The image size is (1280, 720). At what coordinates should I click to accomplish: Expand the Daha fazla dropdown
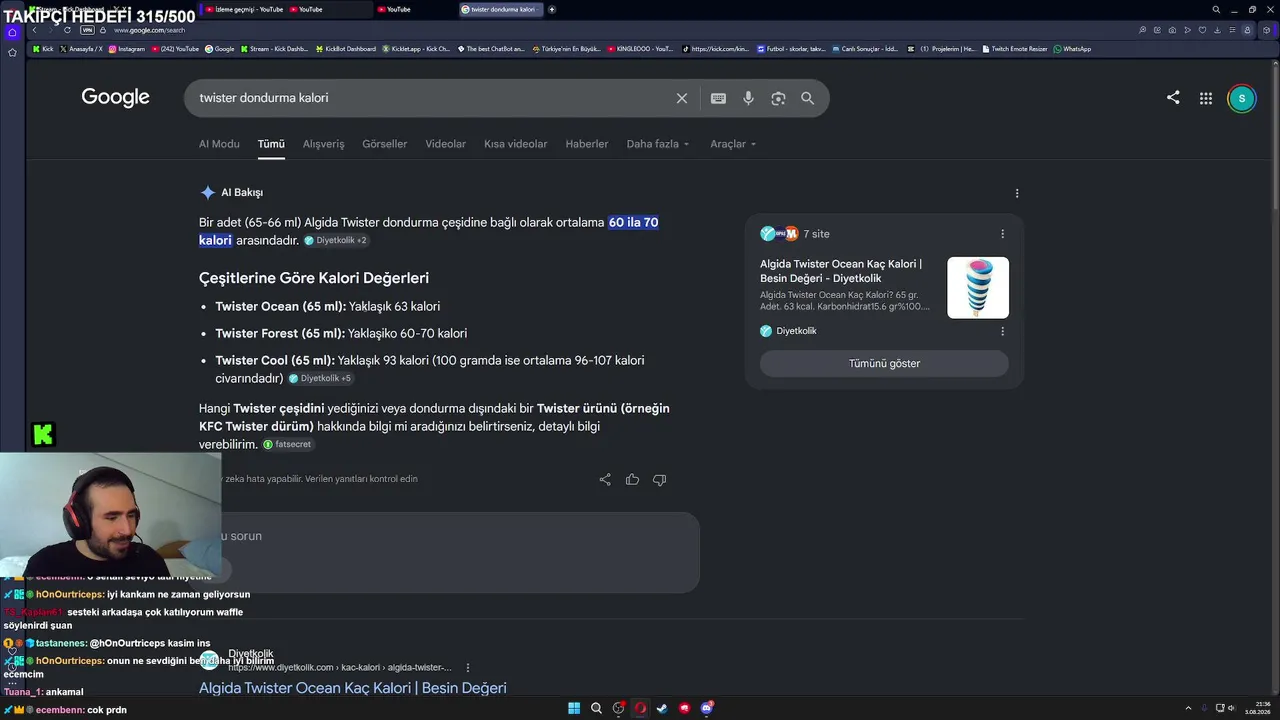click(658, 144)
